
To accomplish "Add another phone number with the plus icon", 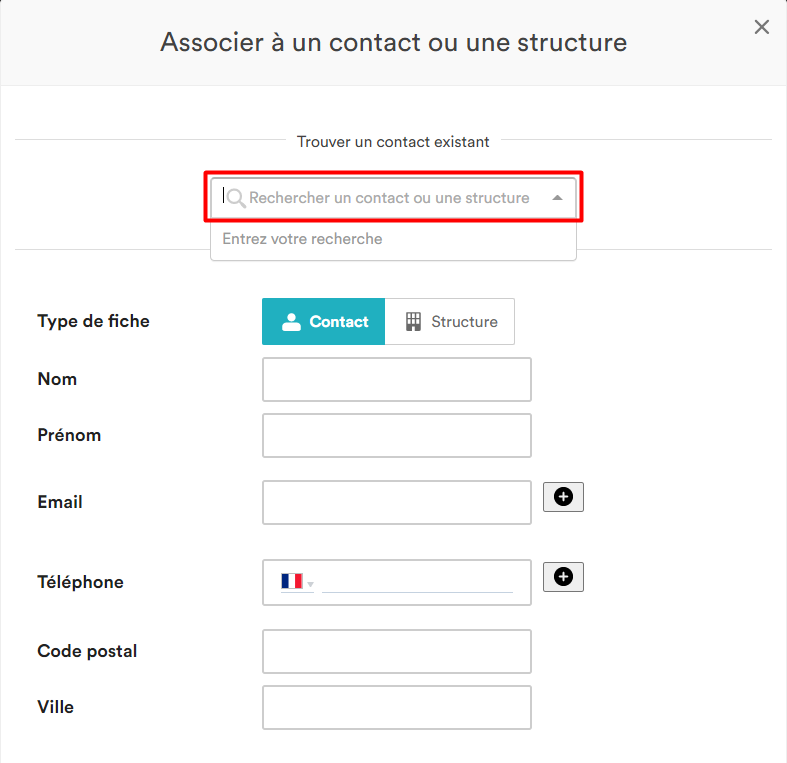I will 563,577.
